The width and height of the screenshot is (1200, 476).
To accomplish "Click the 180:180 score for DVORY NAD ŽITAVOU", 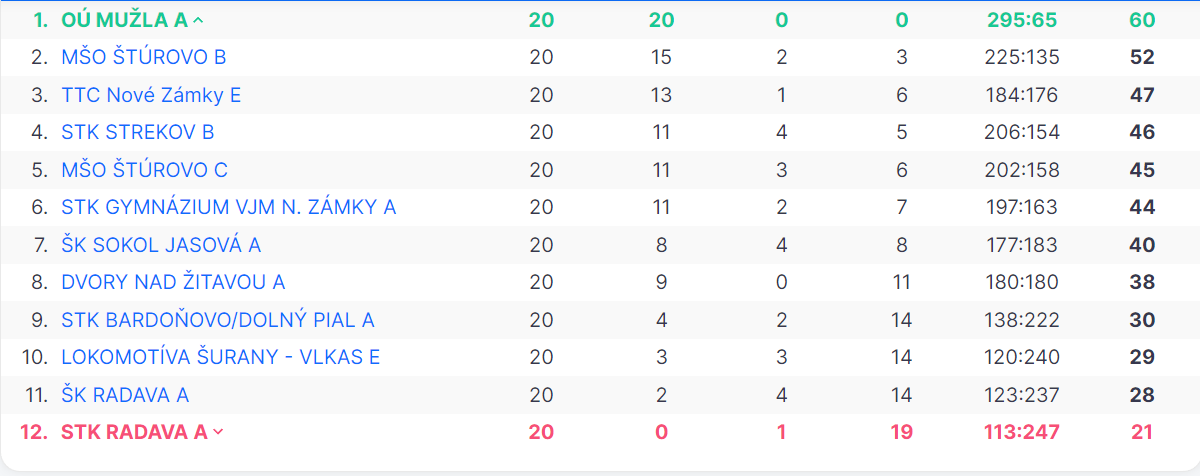I will pyautogui.click(x=1022, y=282).
